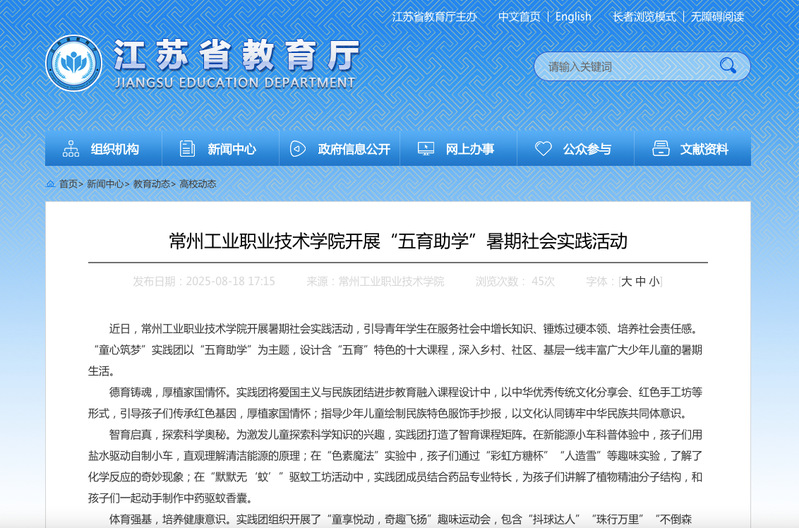
Task: Set font size to 小 (small)
Action: (654, 282)
